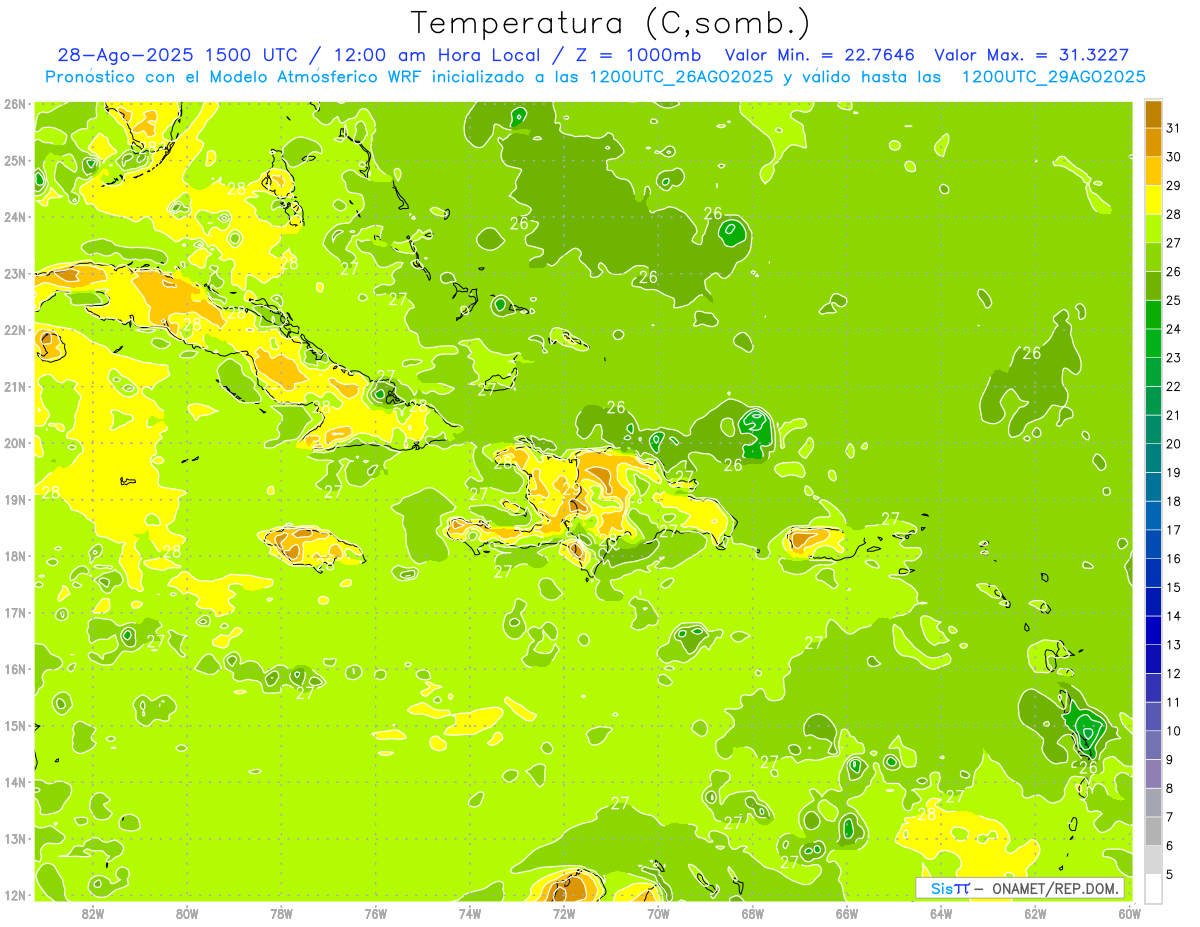Click the 'Valor Min. = 22.7646' value
This screenshot has width=1200, height=927.
(x=822, y=55)
